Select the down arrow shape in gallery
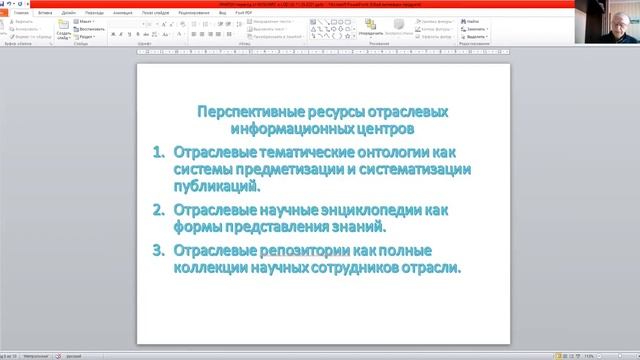Image resolution: width=640 pixels, height=360 pixels. point(340,29)
